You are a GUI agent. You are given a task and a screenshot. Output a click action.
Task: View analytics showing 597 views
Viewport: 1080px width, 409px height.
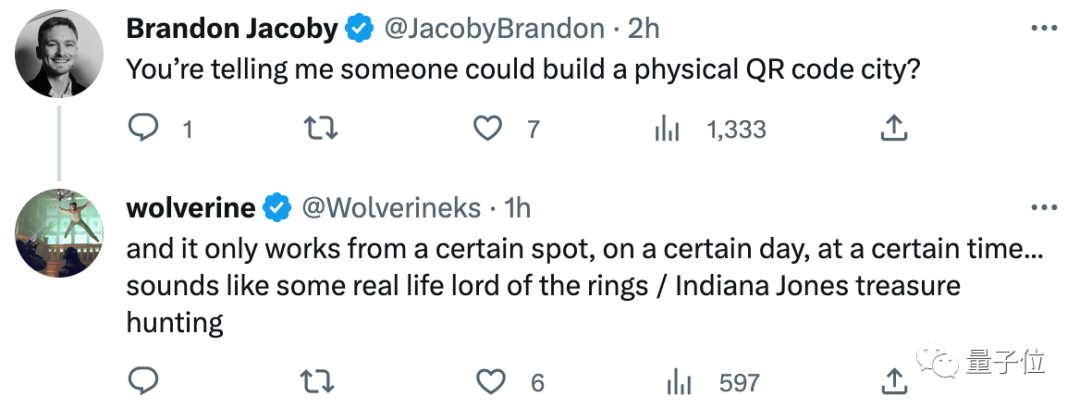click(679, 382)
